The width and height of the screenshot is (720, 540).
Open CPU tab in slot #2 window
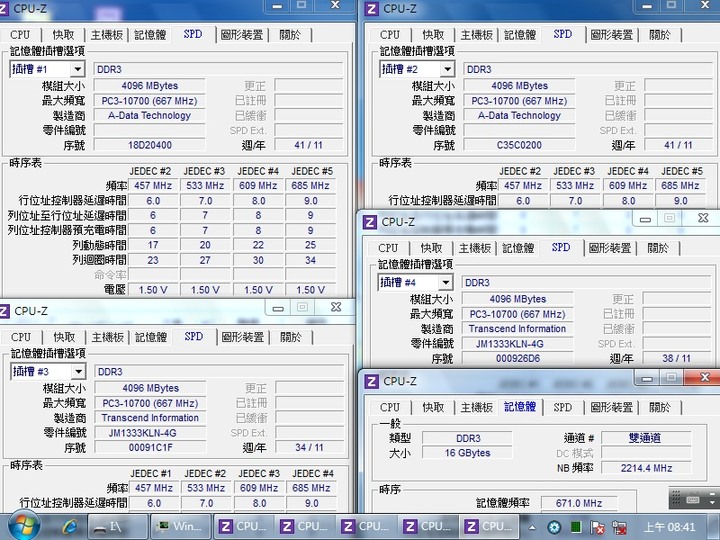[390, 35]
